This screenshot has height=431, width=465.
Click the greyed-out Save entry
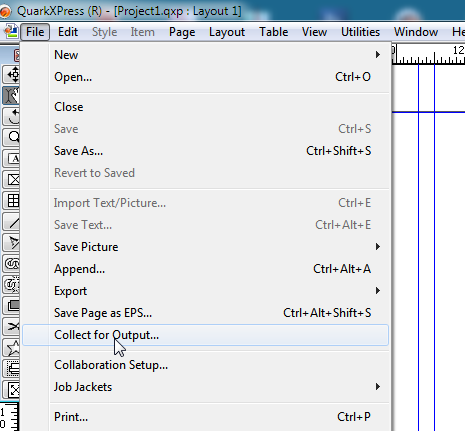coord(205,129)
